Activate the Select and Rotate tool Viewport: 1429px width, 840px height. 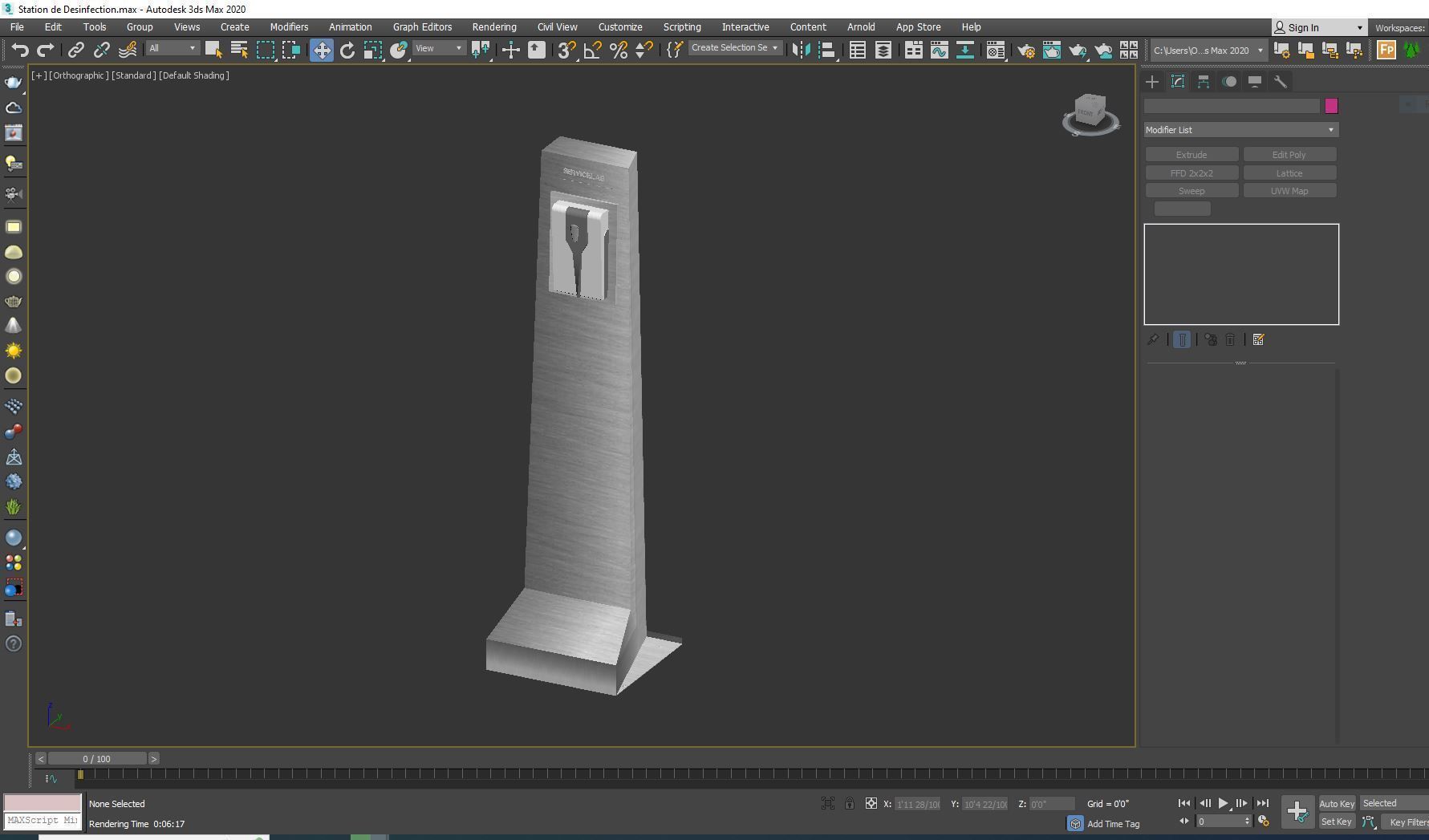click(x=347, y=50)
